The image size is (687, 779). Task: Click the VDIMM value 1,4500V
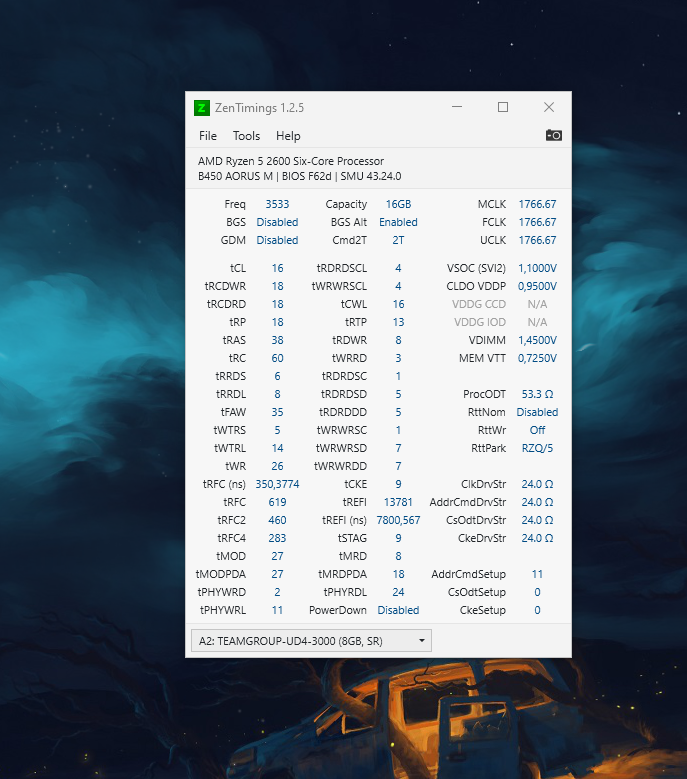537,340
